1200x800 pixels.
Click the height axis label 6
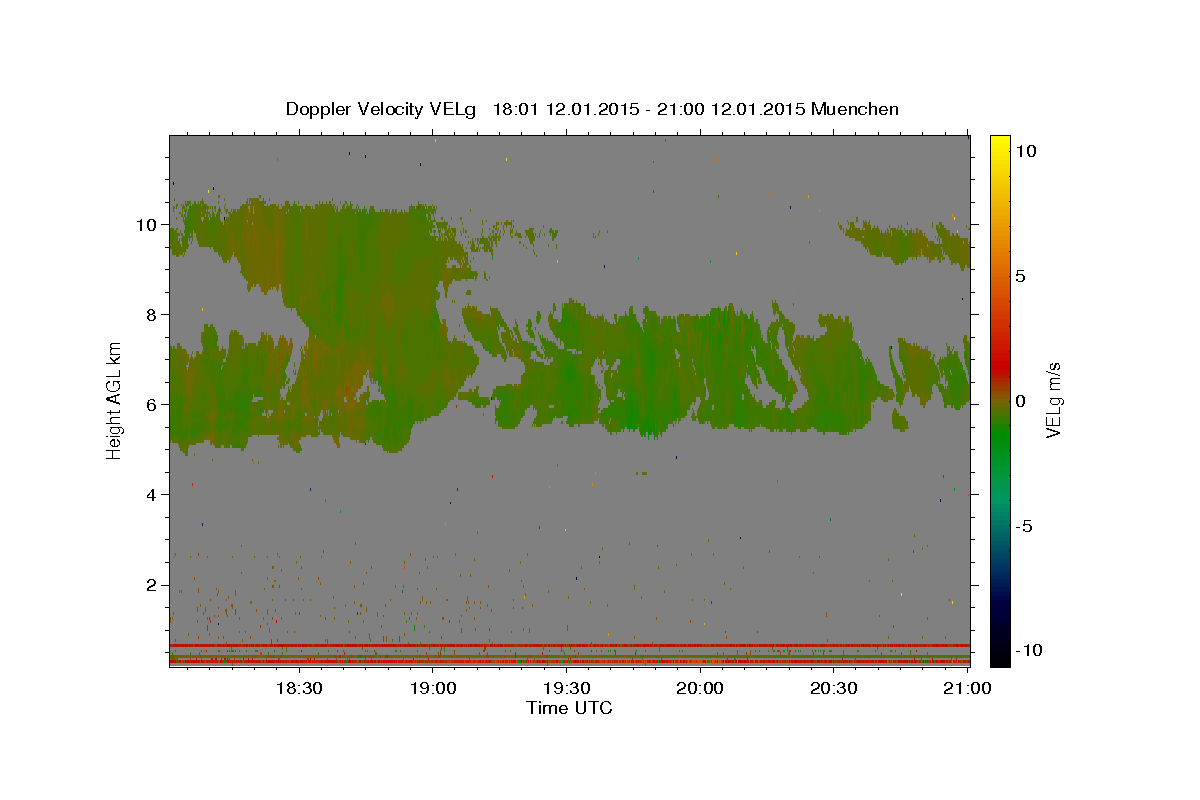[152, 405]
